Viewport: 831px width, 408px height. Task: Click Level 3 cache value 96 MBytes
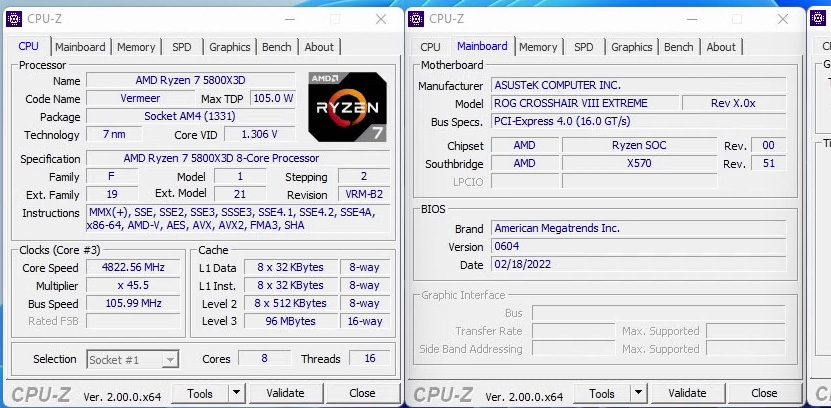[290, 321]
